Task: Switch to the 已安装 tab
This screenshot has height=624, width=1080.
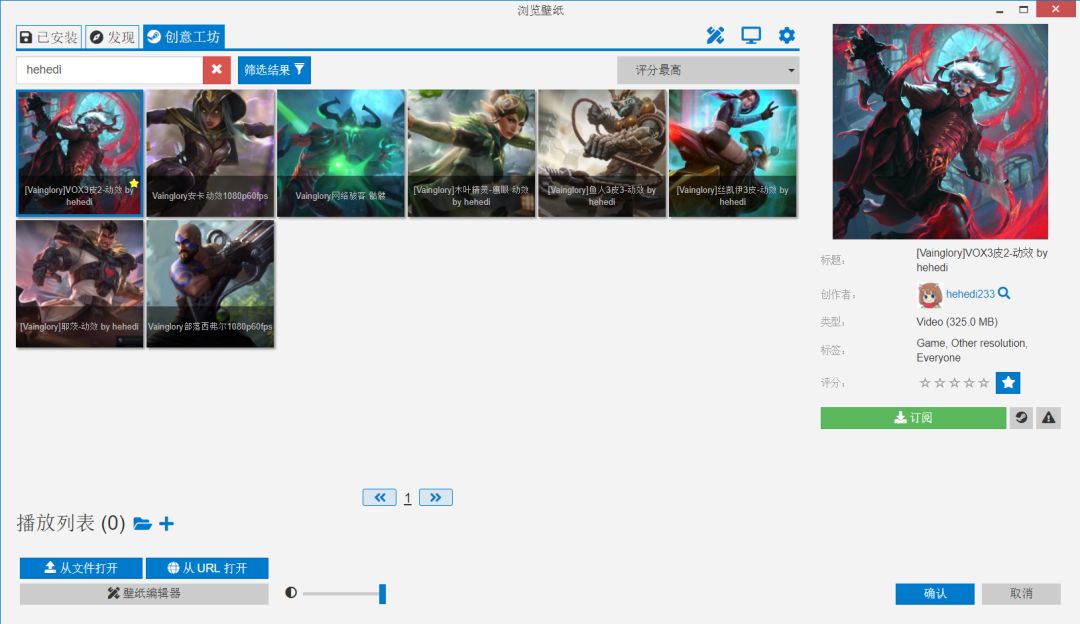Action: click(48, 37)
